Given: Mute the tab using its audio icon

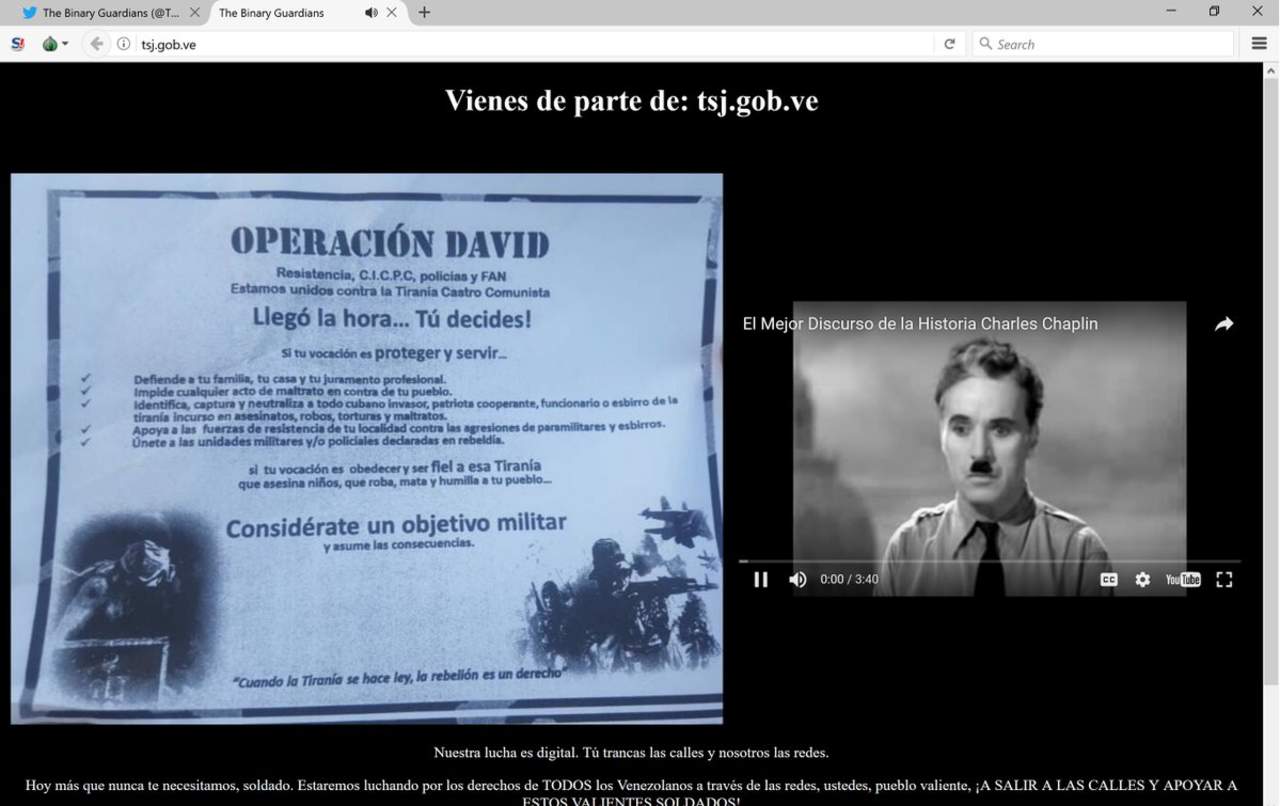Looking at the screenshot, I should pos(371,13).
